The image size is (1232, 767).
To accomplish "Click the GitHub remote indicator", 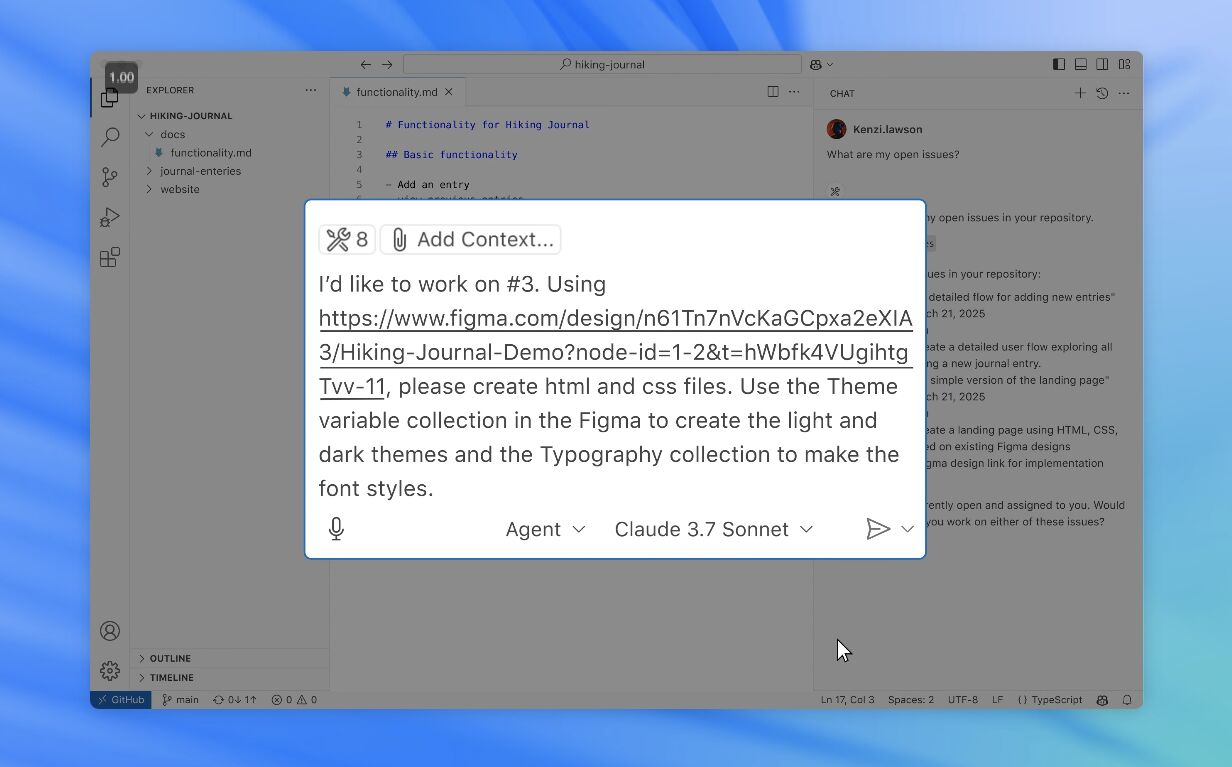I will point(121,700).
